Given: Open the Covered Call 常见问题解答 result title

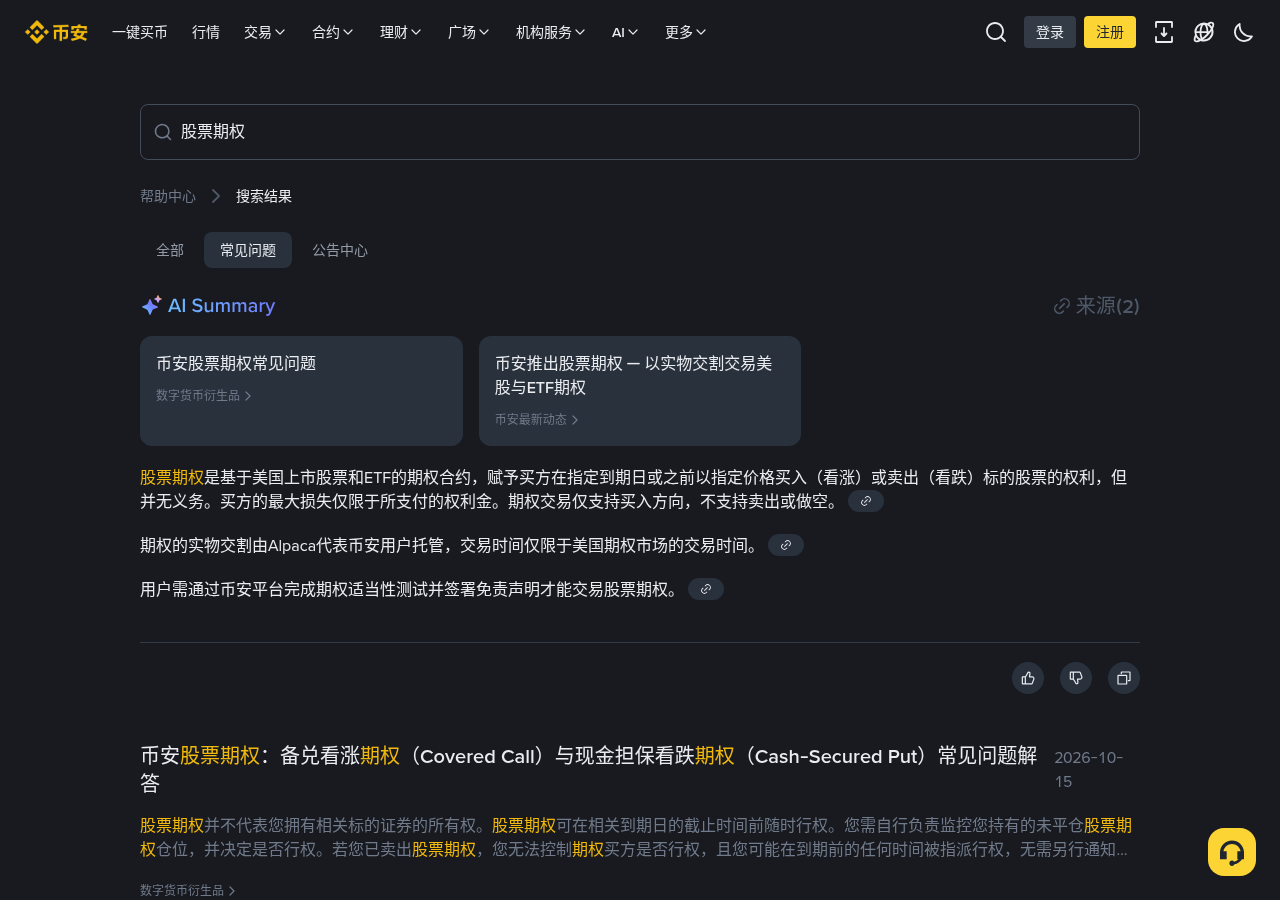Looking at the screenshot, I should [589, 769].
